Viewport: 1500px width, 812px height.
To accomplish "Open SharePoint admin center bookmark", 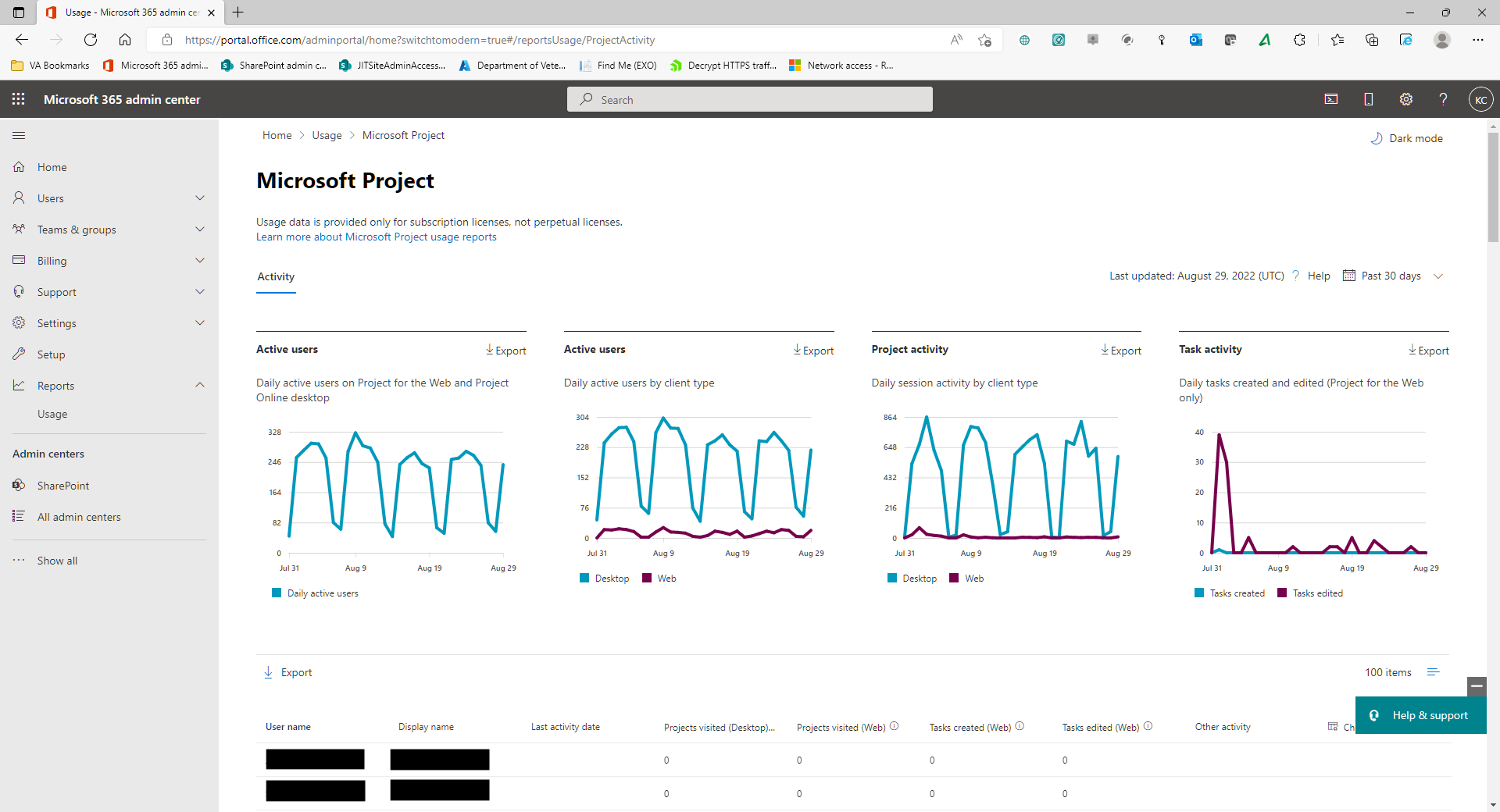I will point(274,66).
